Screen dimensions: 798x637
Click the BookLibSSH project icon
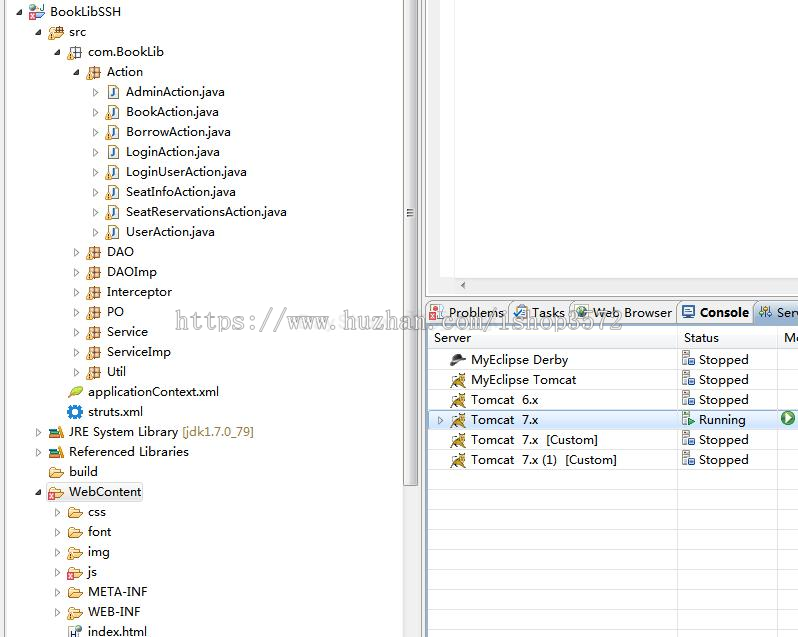click(37, 11)
